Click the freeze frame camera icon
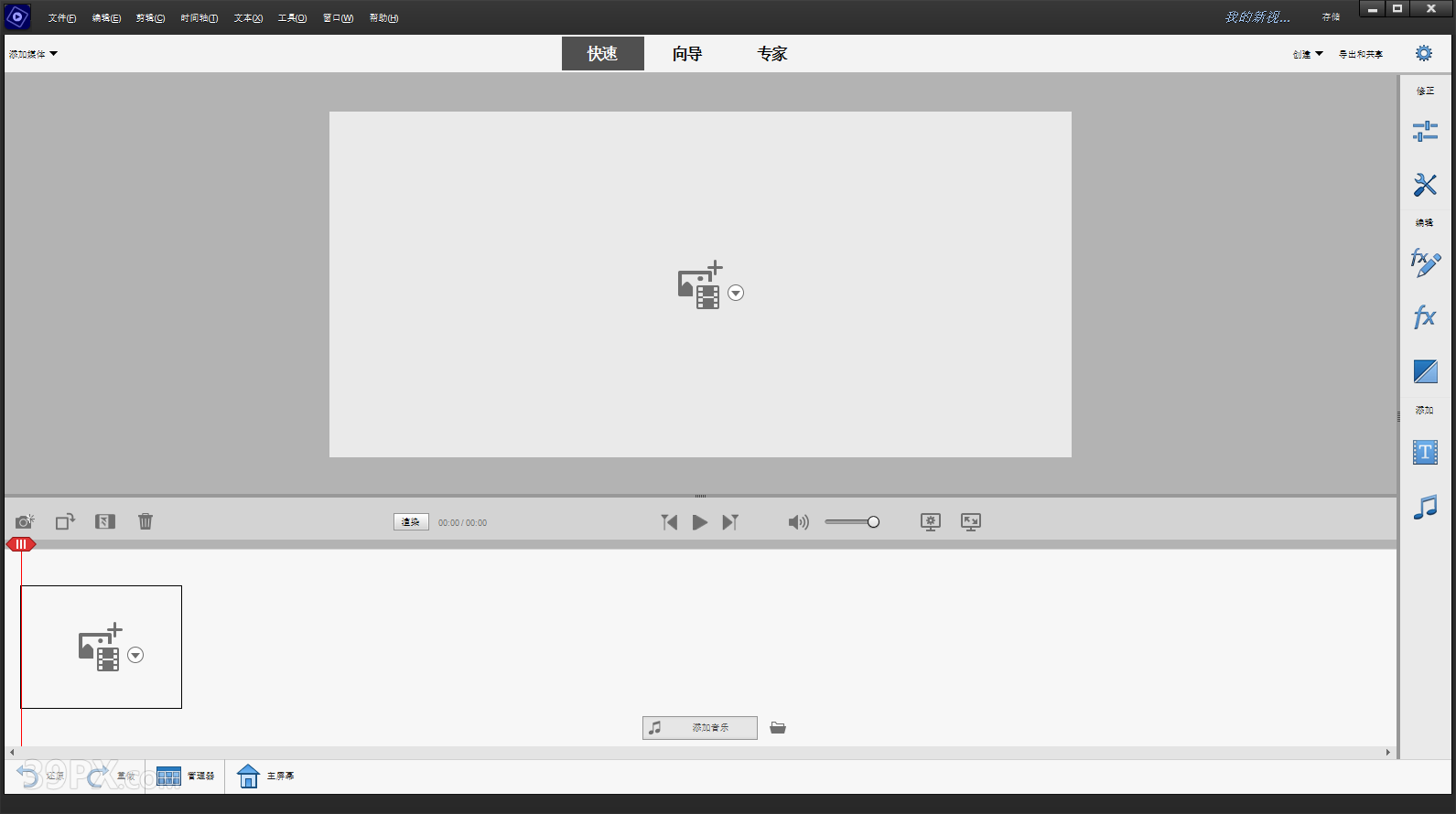 click(x=25, y=521)
